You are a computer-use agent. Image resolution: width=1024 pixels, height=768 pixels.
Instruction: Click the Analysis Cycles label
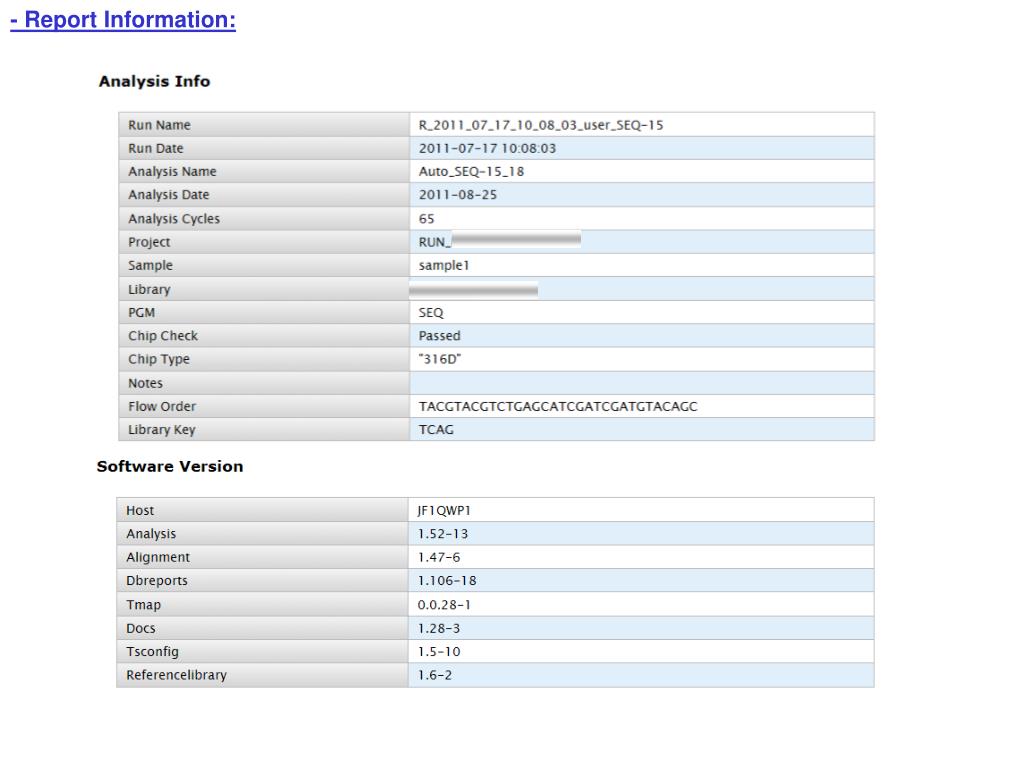[x=174, y=219]
